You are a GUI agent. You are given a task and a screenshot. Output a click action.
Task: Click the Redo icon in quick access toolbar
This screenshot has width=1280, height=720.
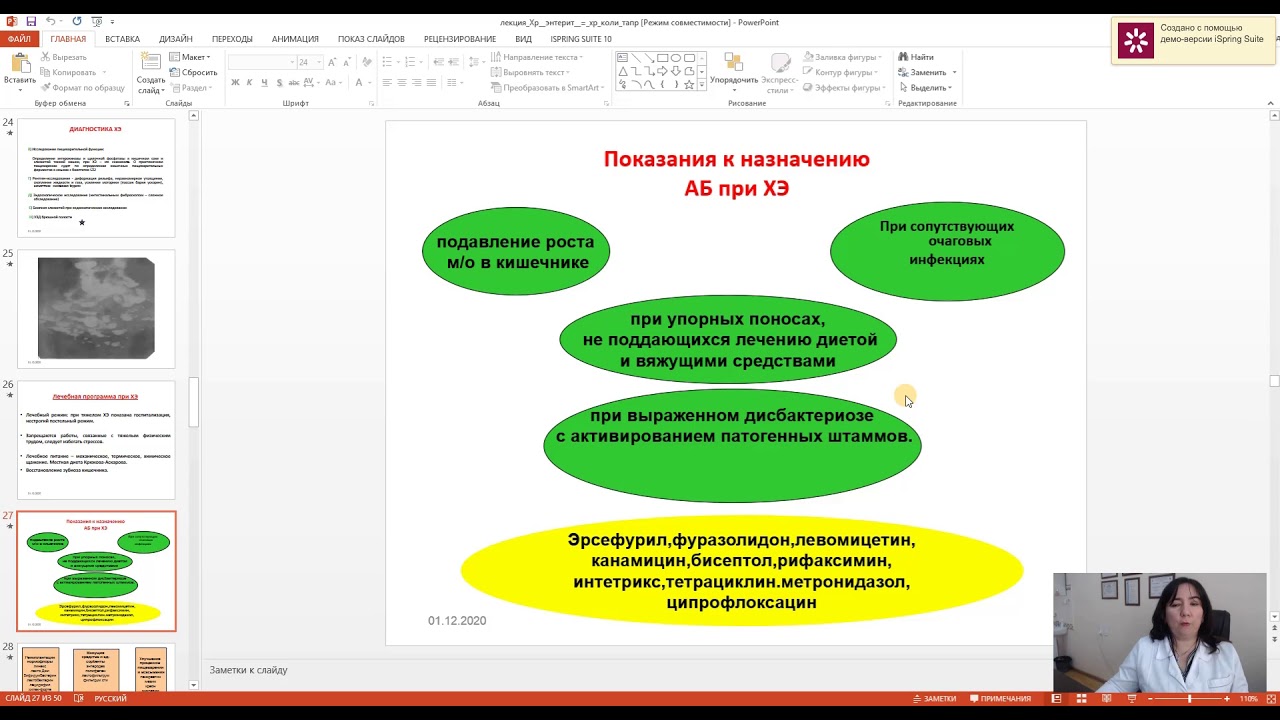[x=77, y=21]
